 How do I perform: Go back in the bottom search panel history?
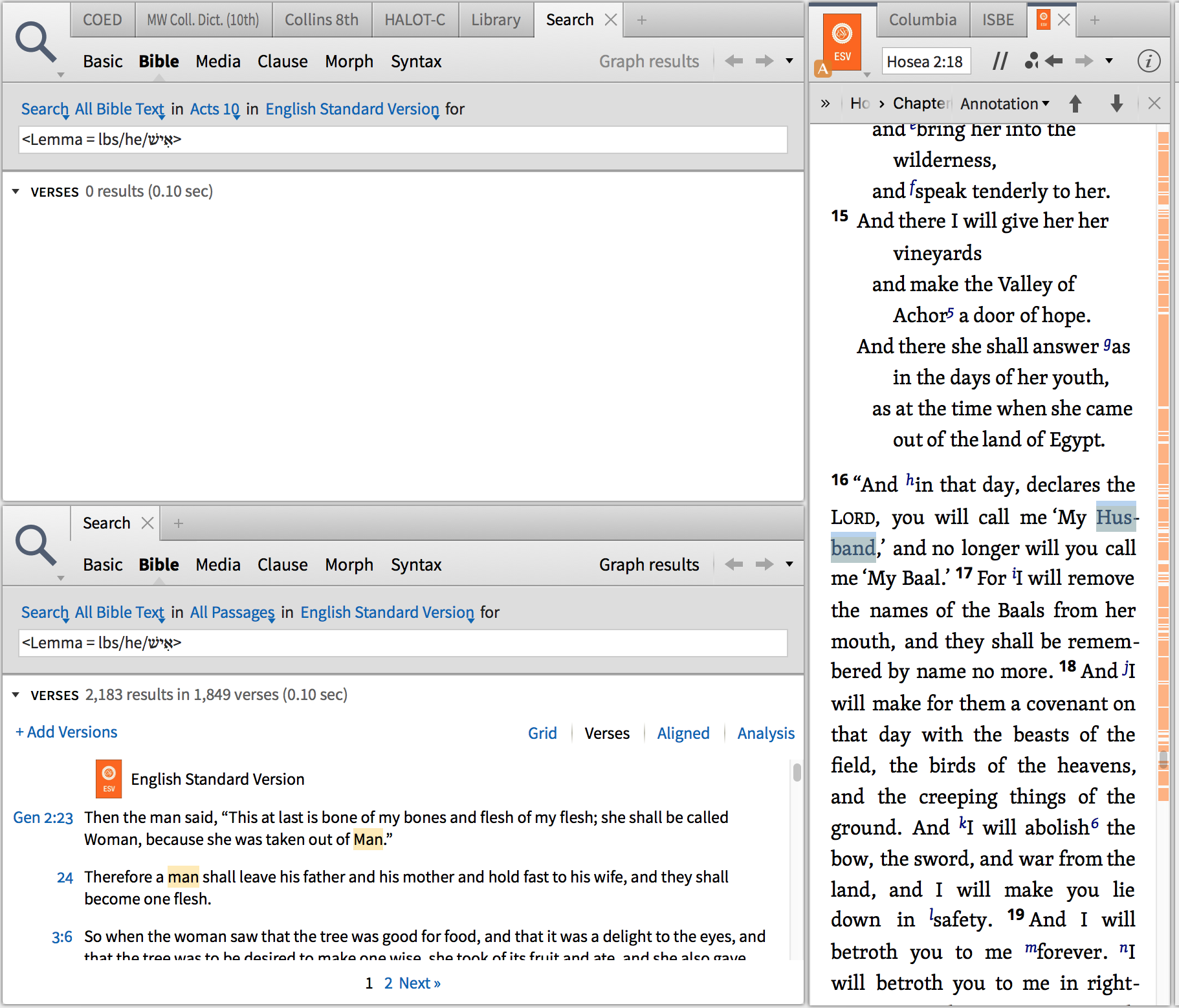pos(734,564)
